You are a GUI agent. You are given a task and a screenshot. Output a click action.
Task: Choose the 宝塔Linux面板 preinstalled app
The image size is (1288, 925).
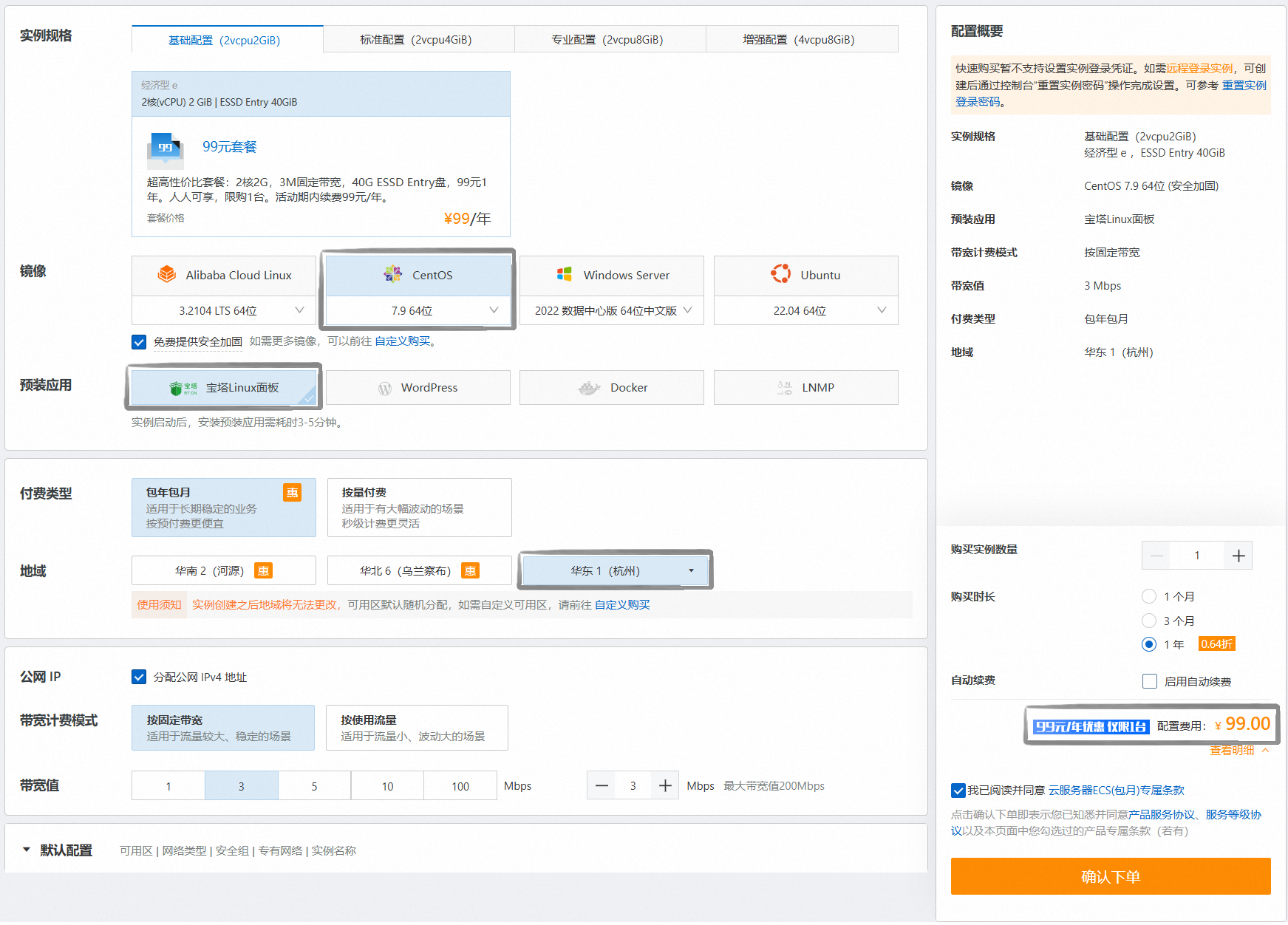tap(224, 387)
